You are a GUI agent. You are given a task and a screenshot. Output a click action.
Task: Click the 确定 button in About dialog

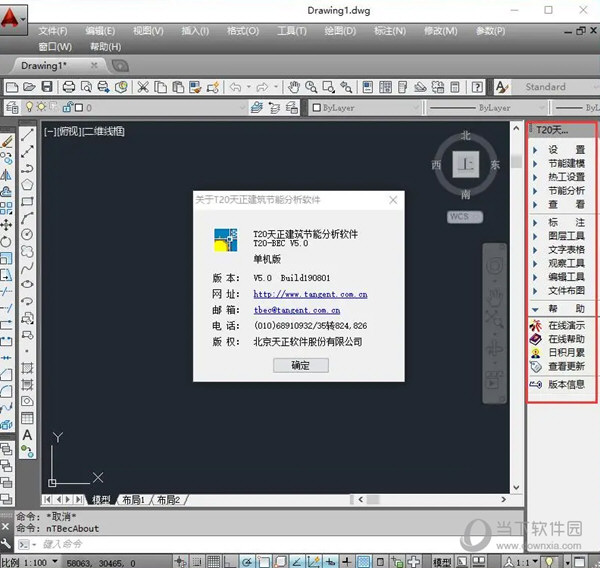pos(300,365)
